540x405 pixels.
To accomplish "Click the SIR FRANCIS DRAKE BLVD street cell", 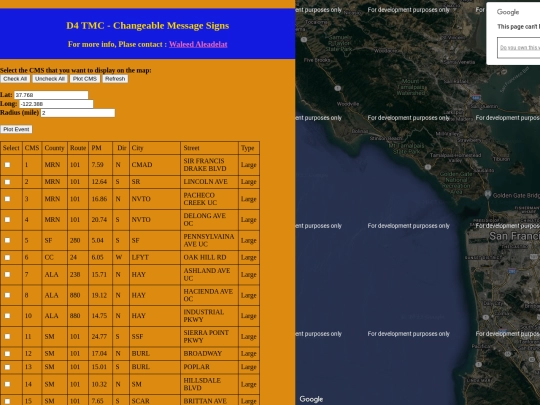I will tap(209, 165).
